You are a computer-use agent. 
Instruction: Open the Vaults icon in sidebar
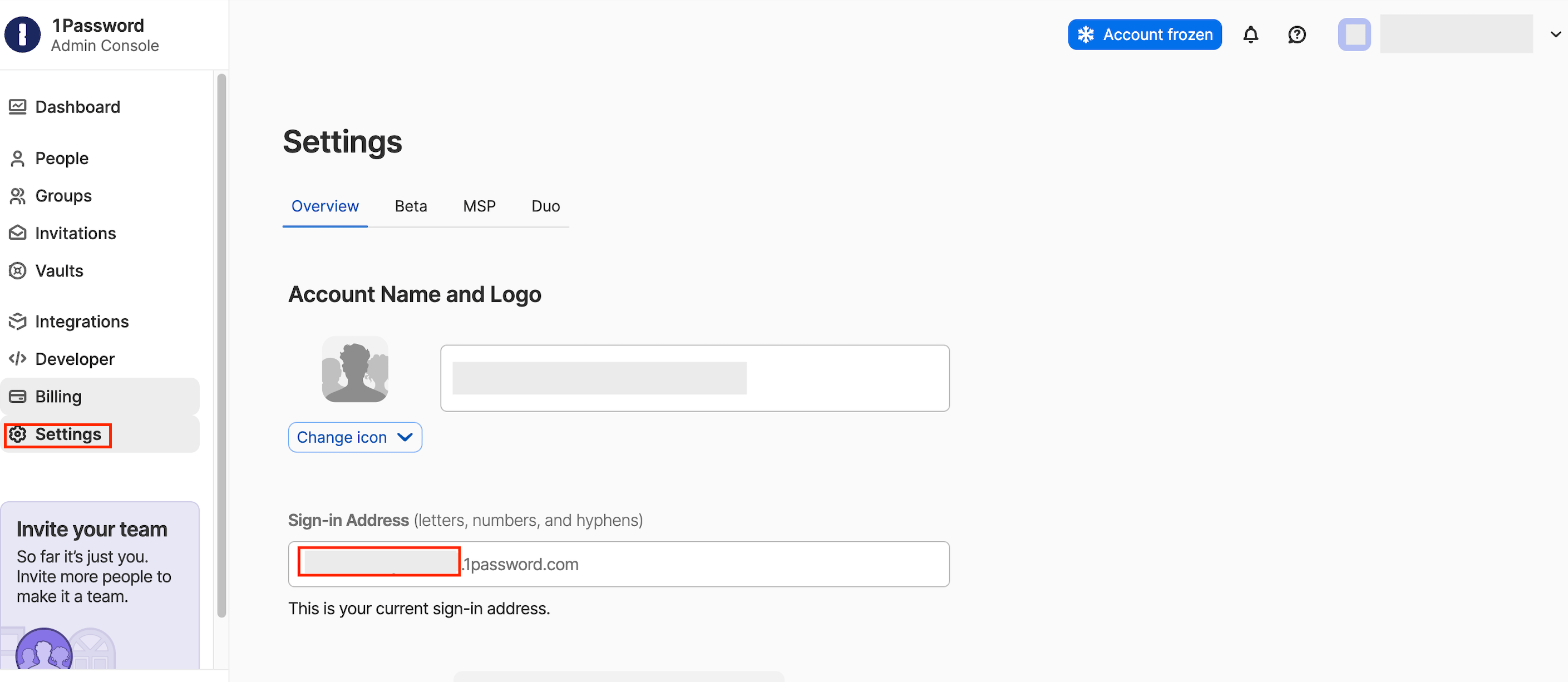(x=18, y=271)
